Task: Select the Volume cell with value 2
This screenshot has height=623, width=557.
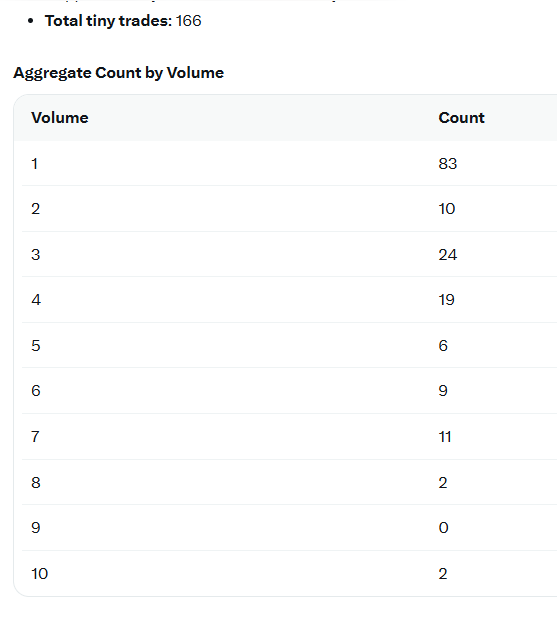Action: point(36,209)
